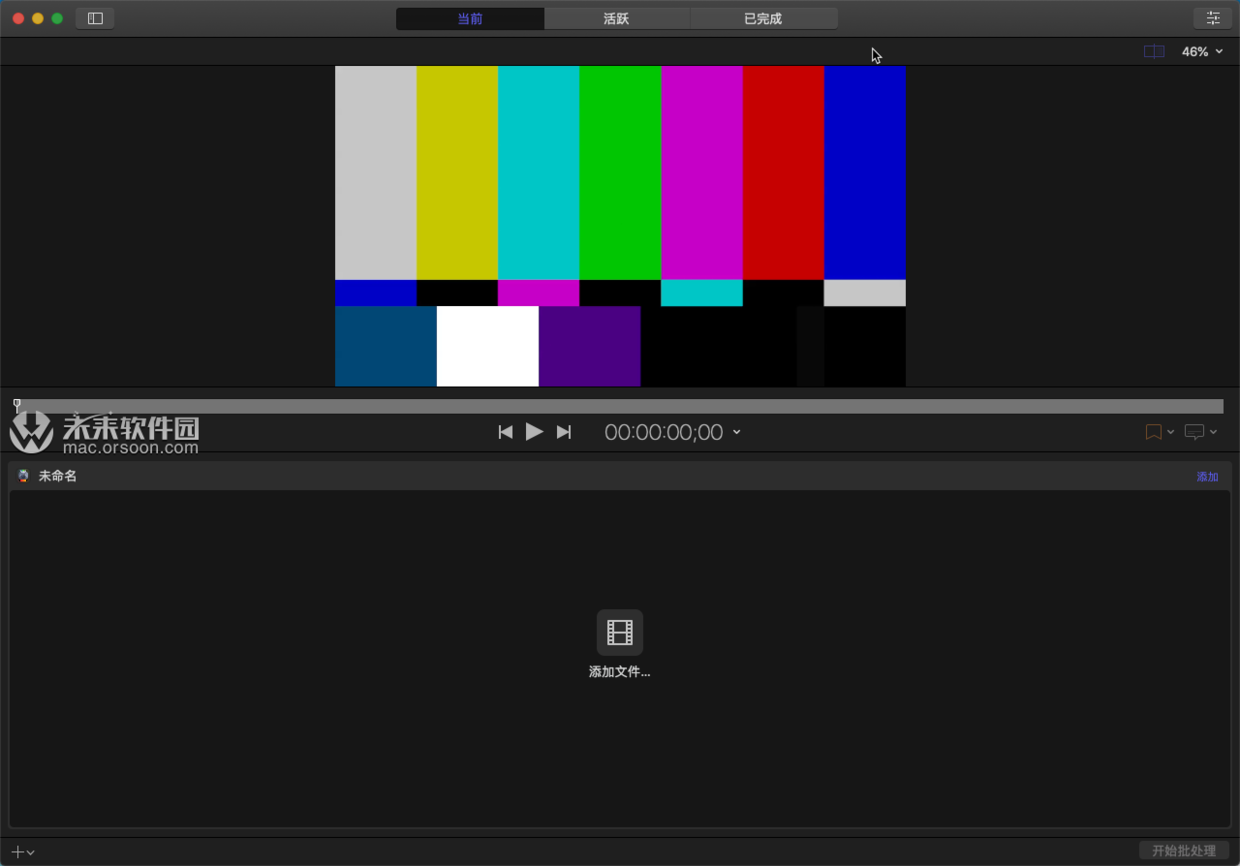The width and height of the screenshot is (1240, 866).
Task: Open the timecode display dropdown
Action: click(737, 432)
